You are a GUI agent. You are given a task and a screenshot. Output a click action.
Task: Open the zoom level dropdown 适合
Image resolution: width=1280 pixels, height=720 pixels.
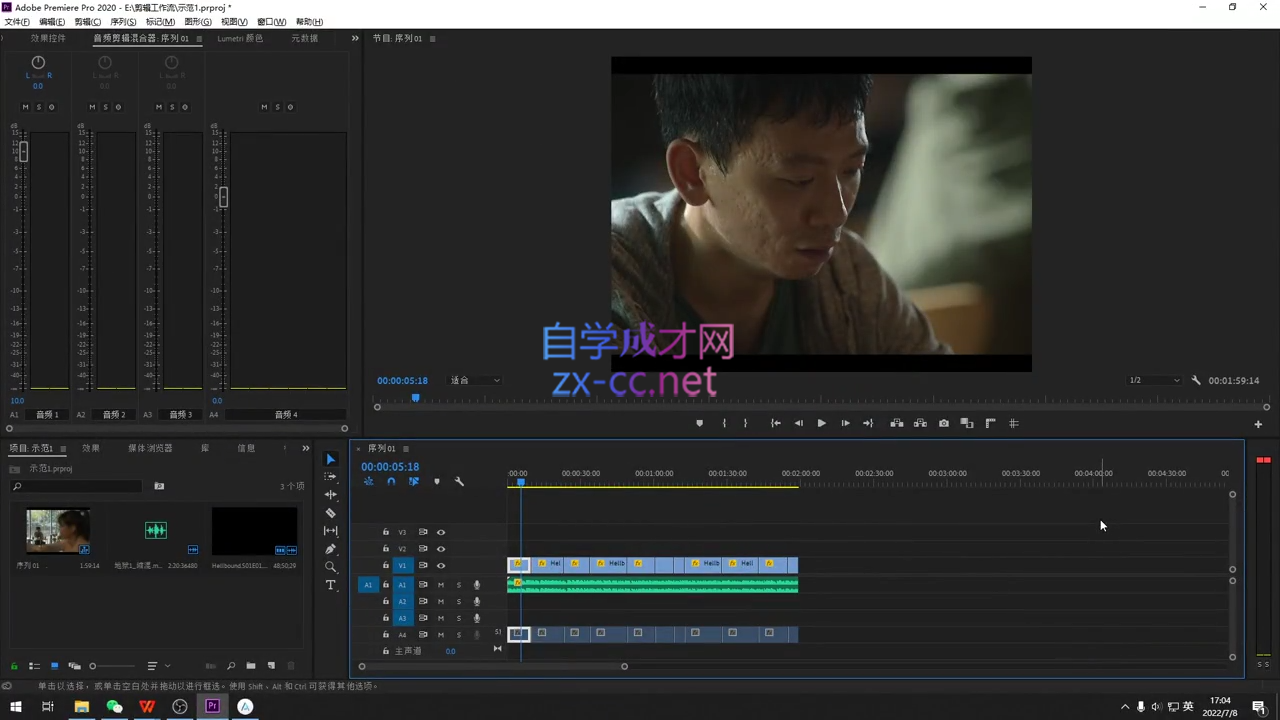pos(475,380)
